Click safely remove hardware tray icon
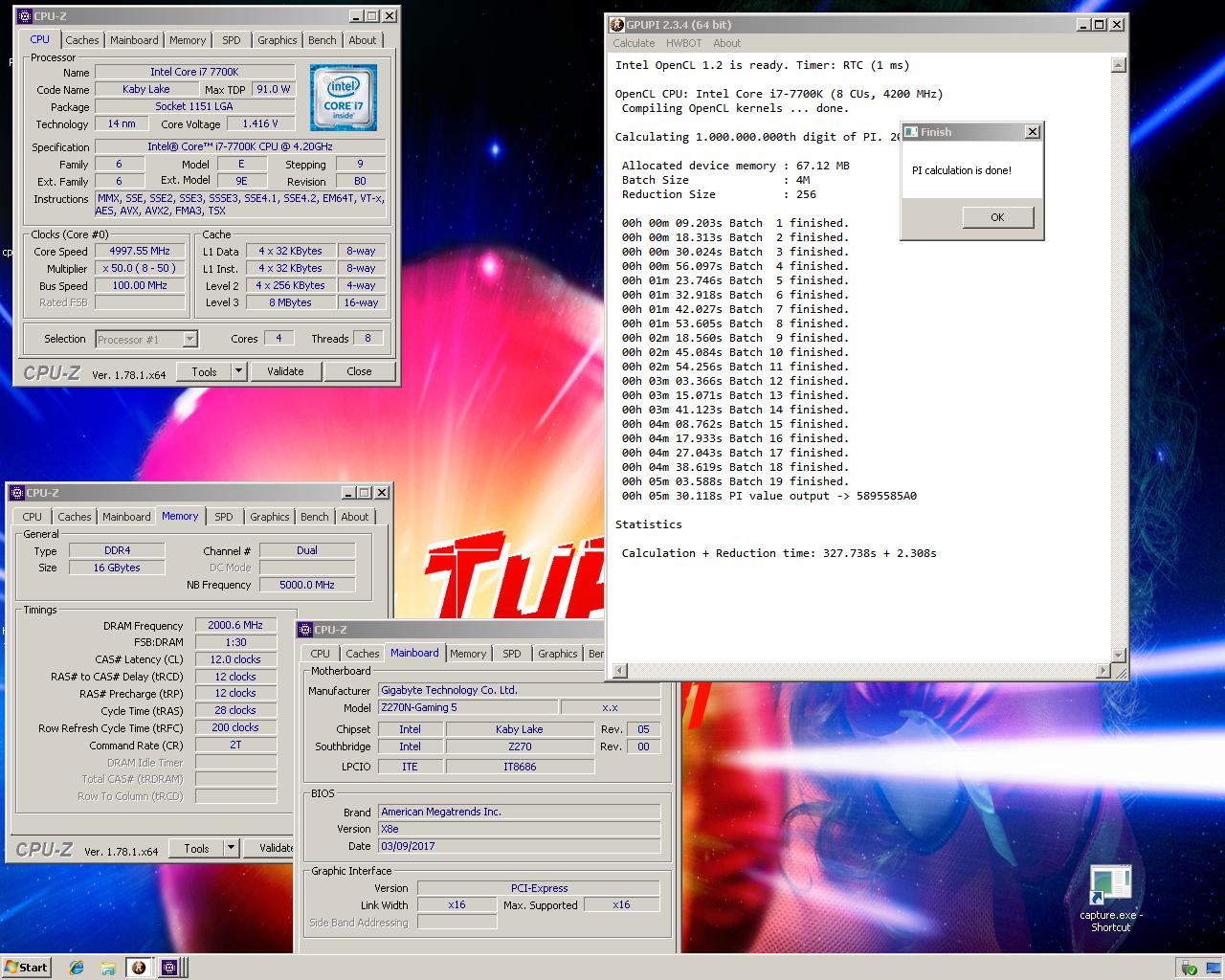This screenshot has height=980, width=1225. (1188, 968)
